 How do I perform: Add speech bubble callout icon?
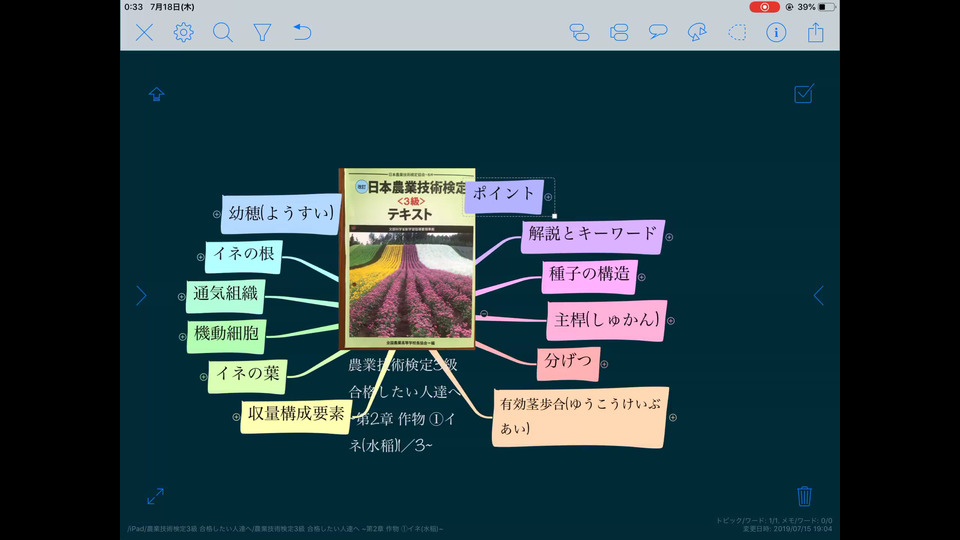click(x=658, y=32)
